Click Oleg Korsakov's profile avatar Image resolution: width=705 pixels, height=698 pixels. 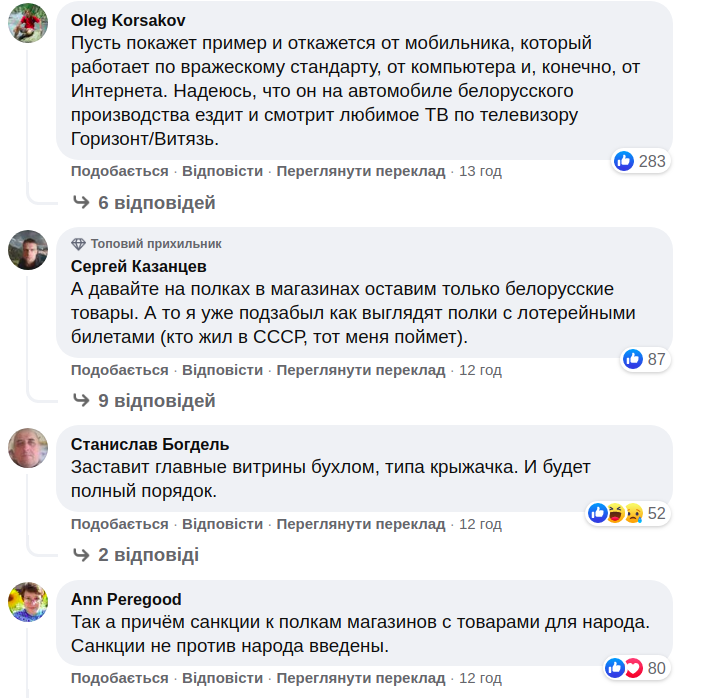click(x=28, y=23)
